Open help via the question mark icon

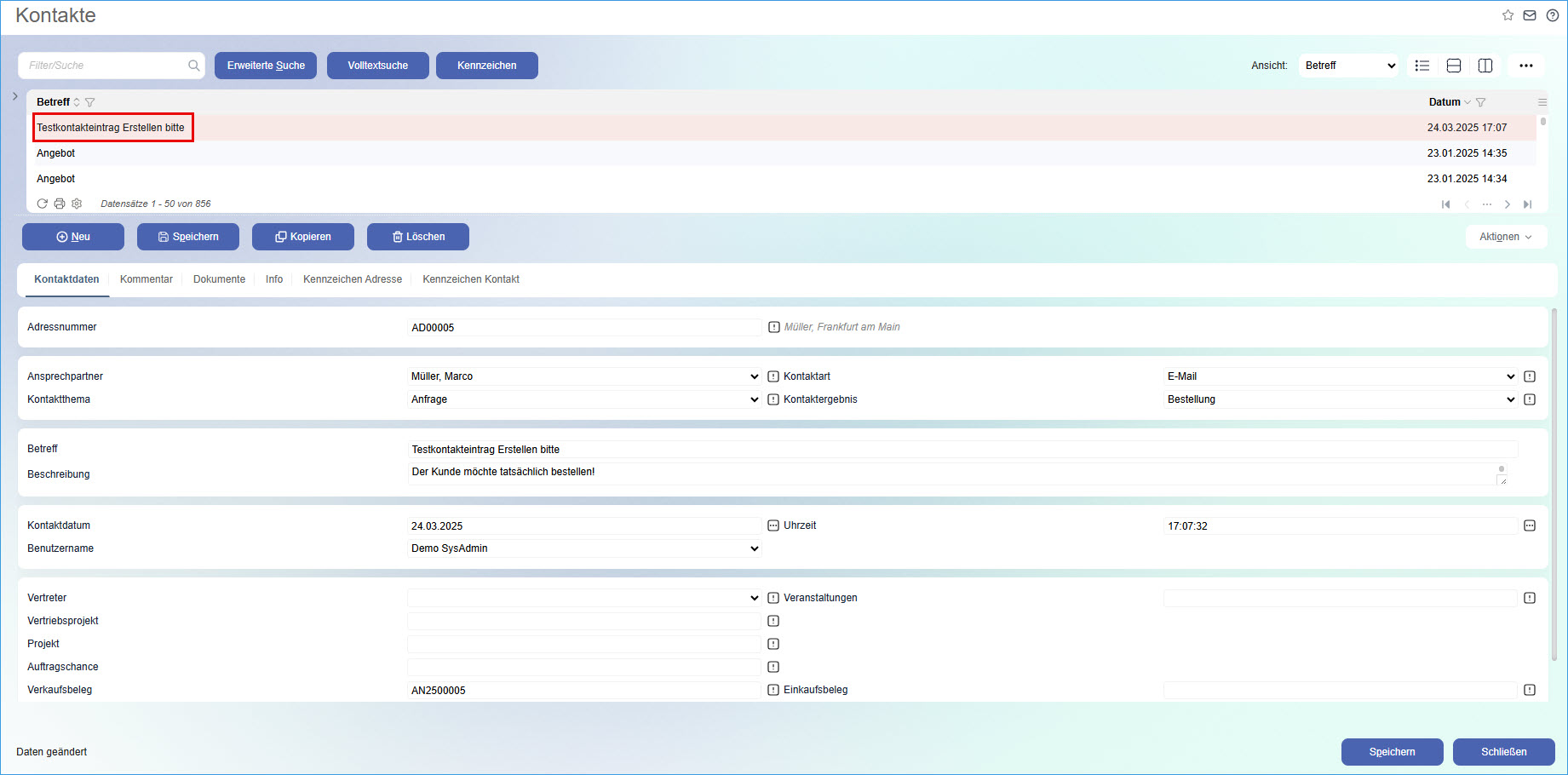pos(1553,15)
